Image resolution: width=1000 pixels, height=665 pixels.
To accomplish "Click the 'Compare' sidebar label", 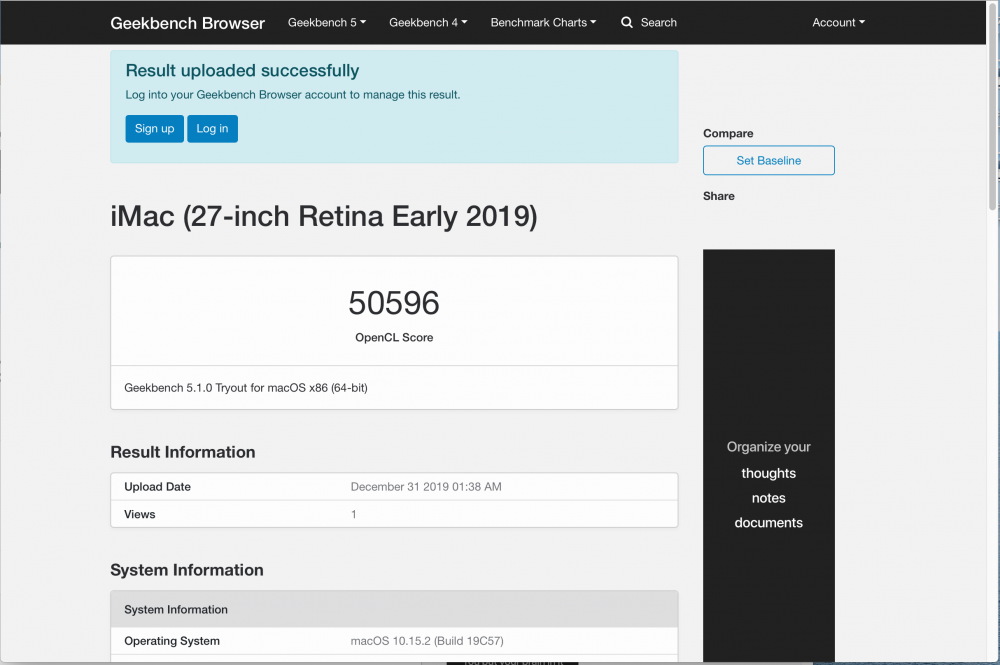I will (728, 133).
